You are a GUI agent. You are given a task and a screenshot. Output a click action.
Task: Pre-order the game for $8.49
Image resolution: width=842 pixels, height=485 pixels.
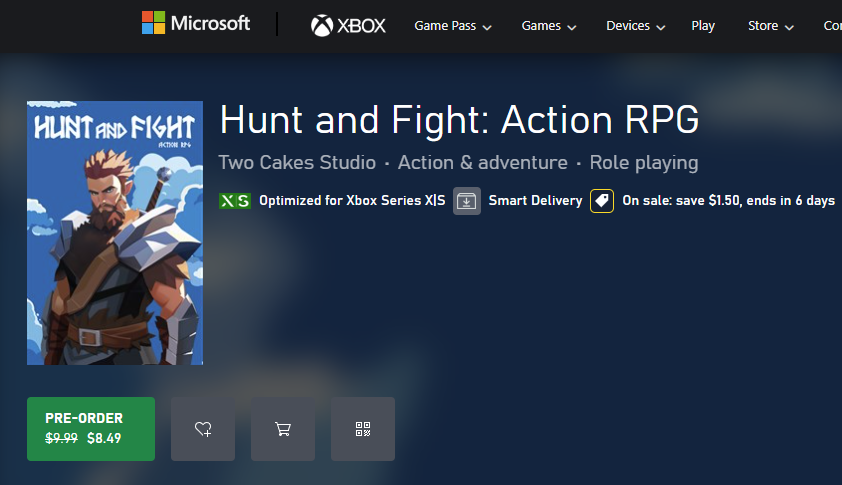point(91,429)
